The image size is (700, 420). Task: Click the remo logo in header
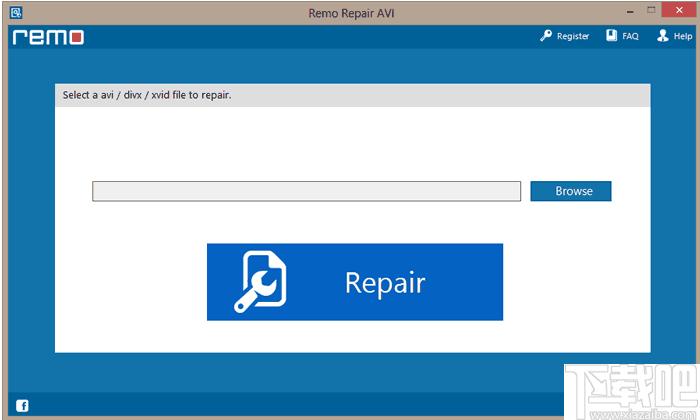point(48,37)
